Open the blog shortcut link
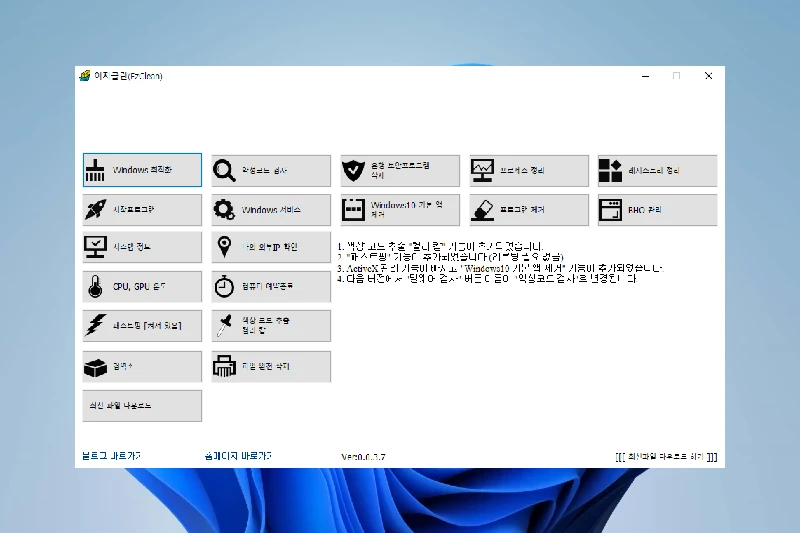Viewport: 800px width, 533px height. click(111, 456)
